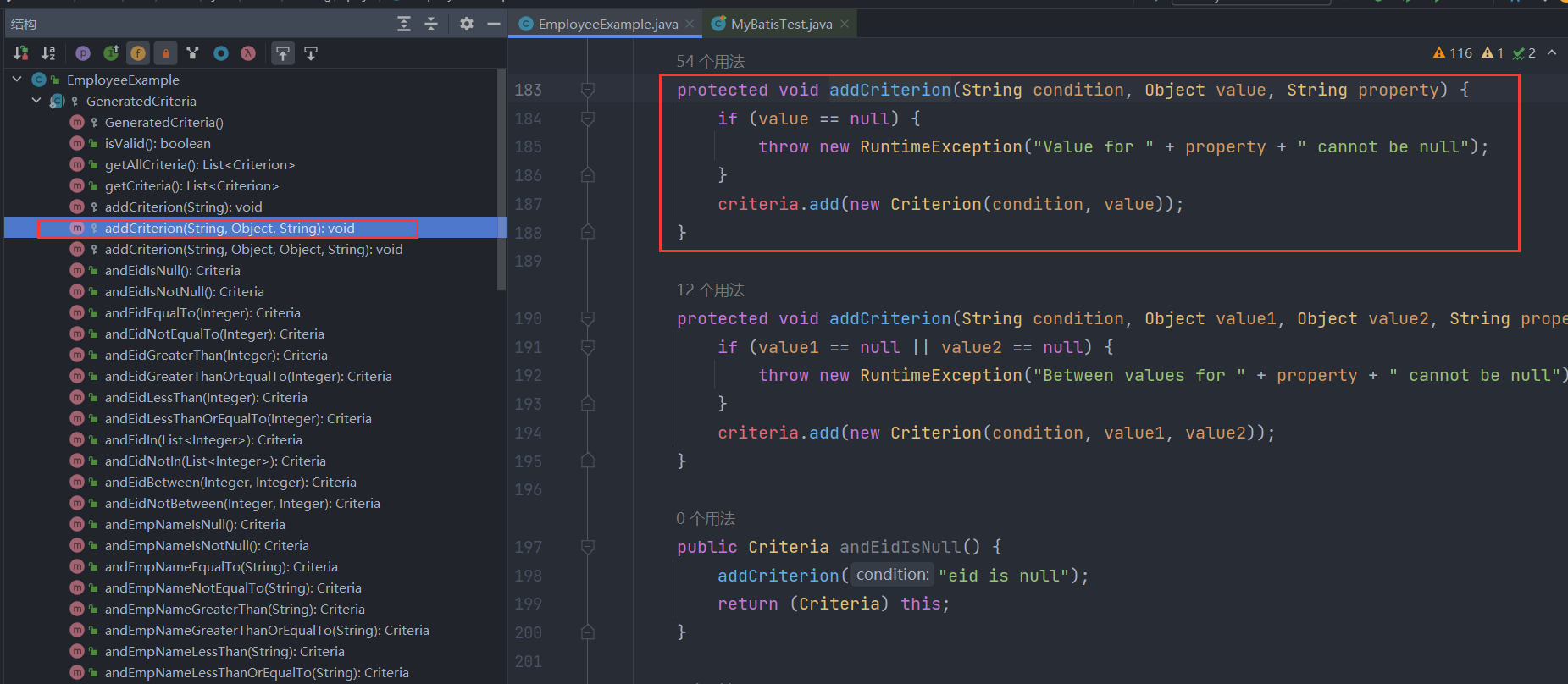
Task: Click andEidIsNull method name on line 197
Action: (x=900, y=547)
